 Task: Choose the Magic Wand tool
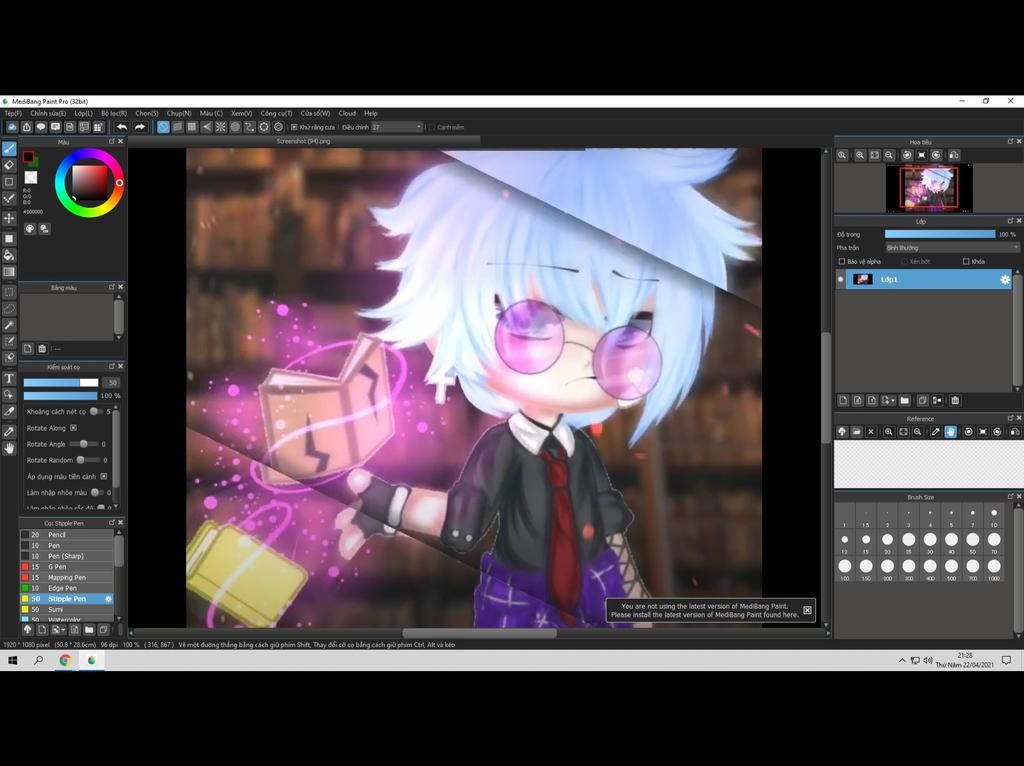click(9, 325)
